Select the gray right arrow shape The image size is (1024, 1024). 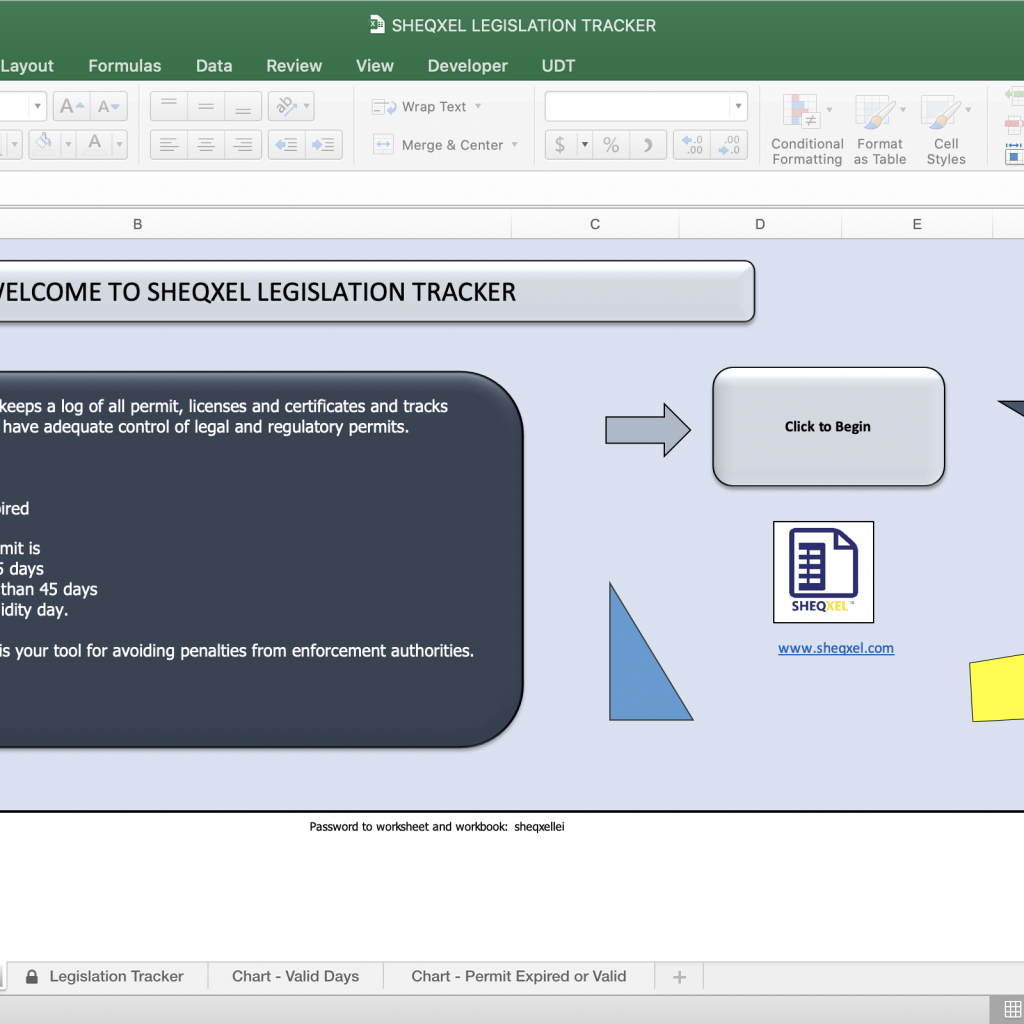[648, 430]
